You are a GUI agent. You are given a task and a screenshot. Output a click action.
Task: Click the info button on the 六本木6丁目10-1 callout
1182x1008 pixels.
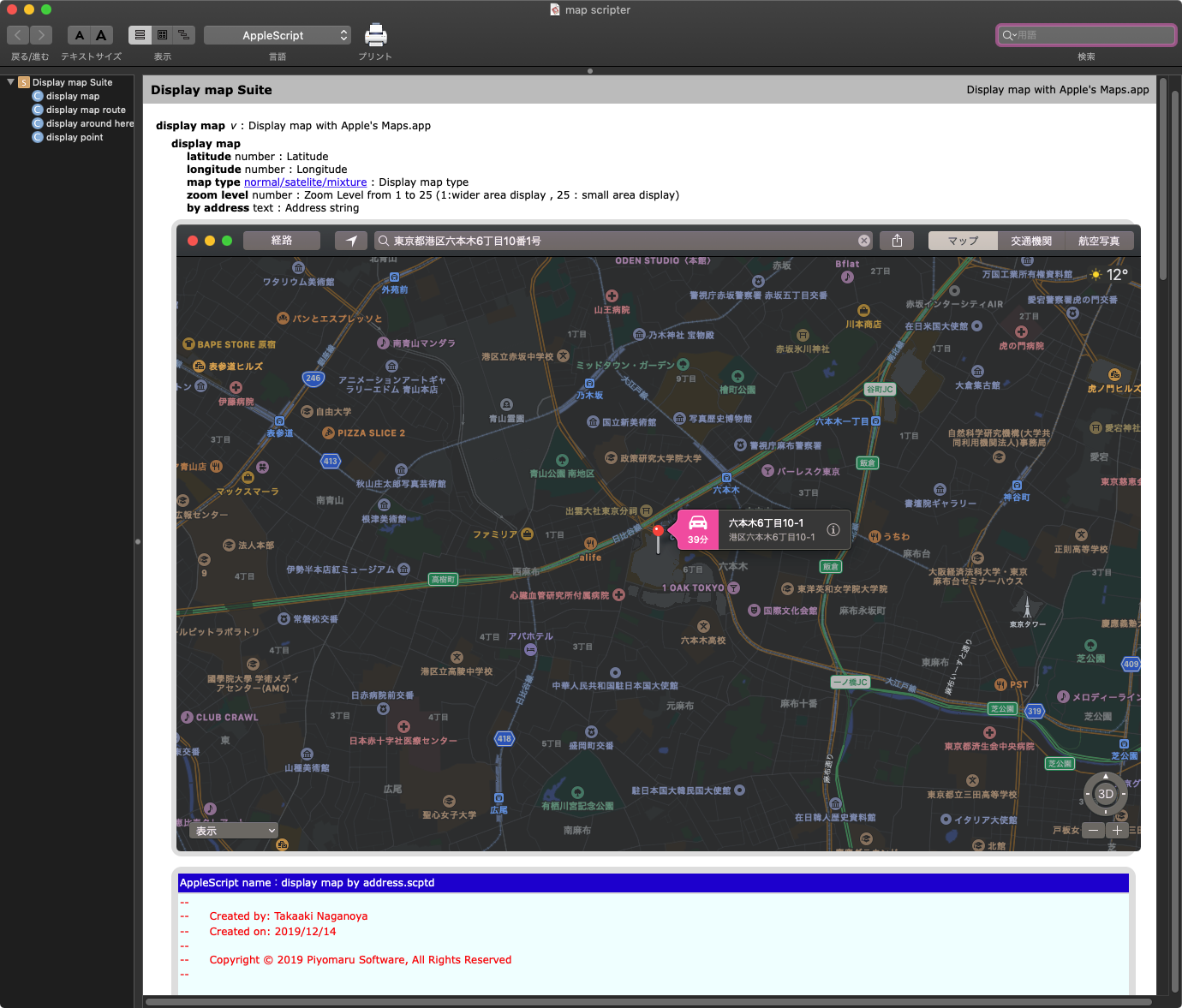832,529
